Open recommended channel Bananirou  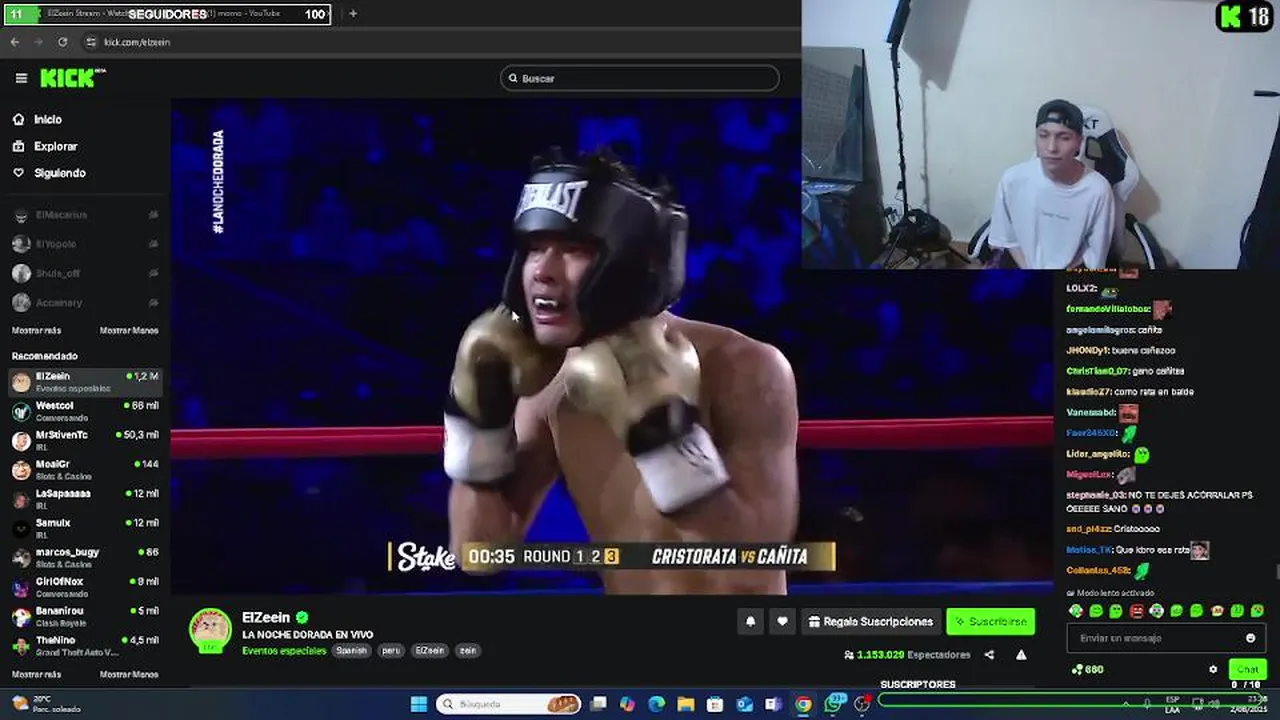coord(85,616)
